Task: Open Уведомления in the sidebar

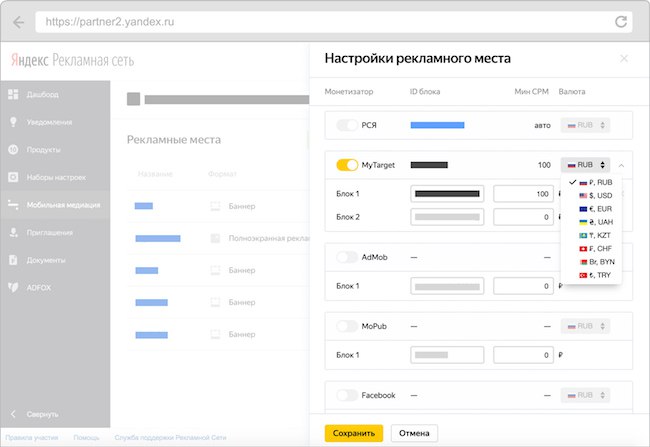Action: coord(55,122)
